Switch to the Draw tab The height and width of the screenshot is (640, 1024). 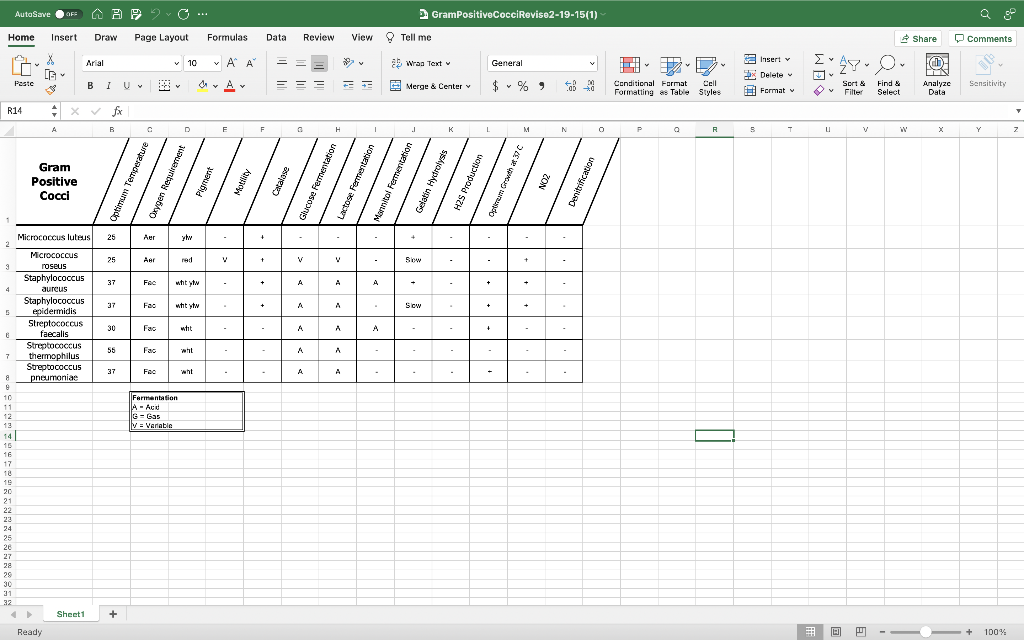point(105,37)
